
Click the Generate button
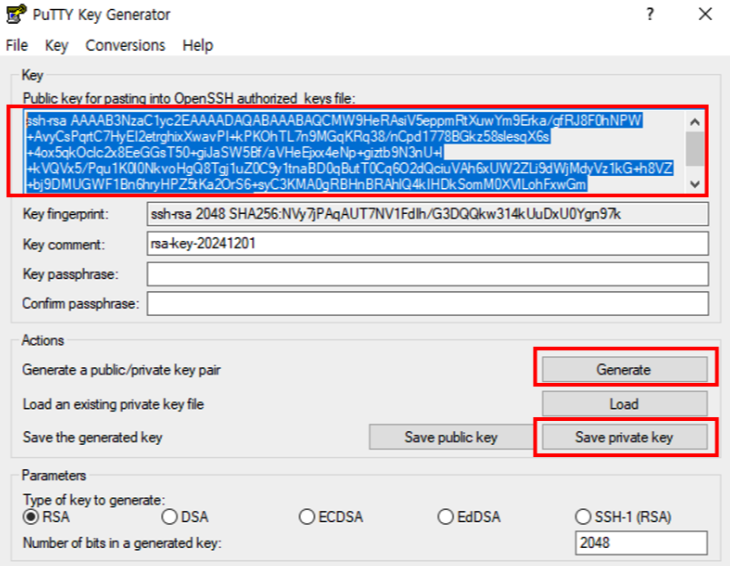(624, 370)
